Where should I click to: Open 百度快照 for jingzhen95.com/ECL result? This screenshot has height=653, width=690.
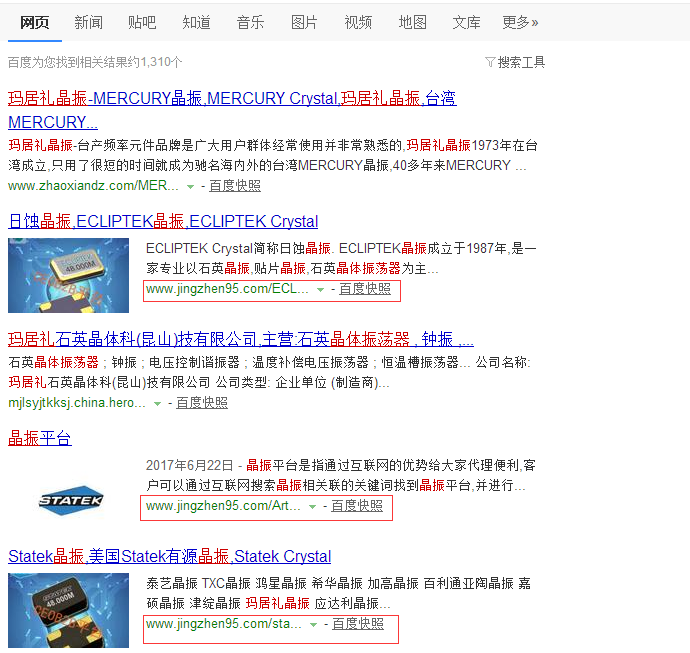[x=365, y=289]
